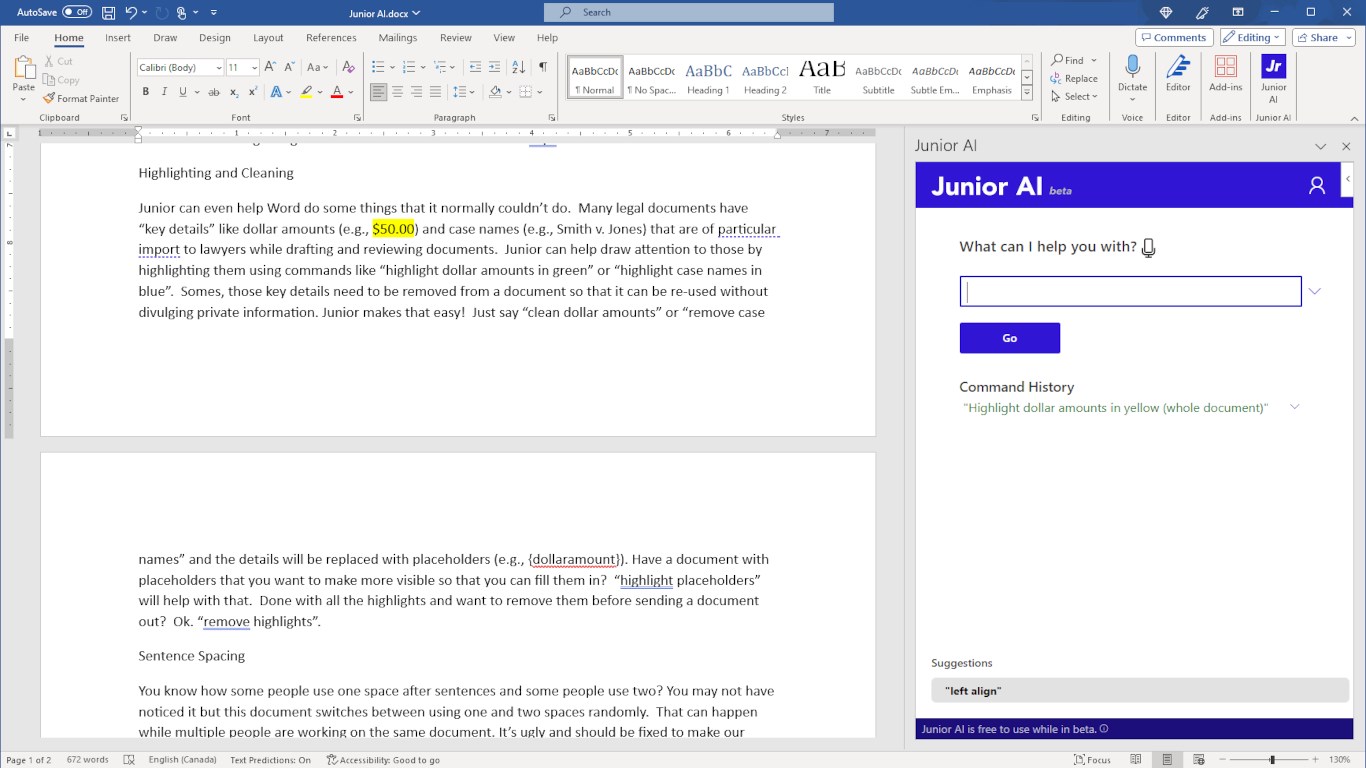Open the Comments pane button
The height and width of the screenshot is (768, 1366).
(1174, 37)
